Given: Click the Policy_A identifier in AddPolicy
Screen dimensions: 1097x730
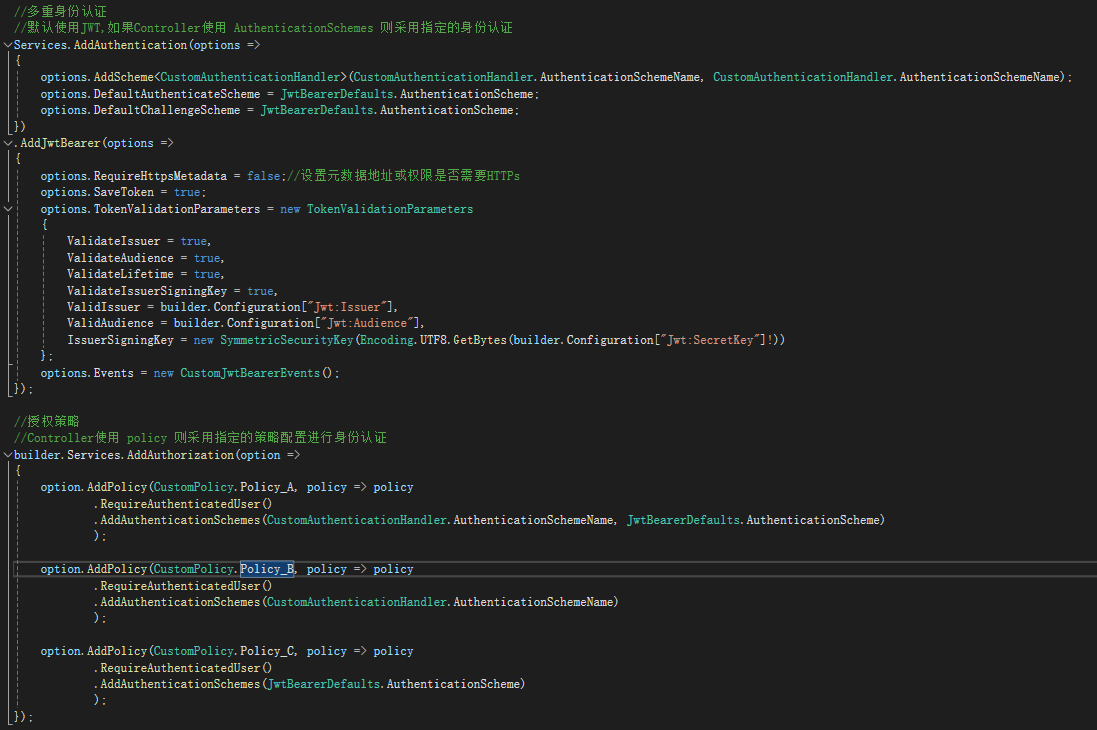Looking at the screenshot, I should point(267,487).
